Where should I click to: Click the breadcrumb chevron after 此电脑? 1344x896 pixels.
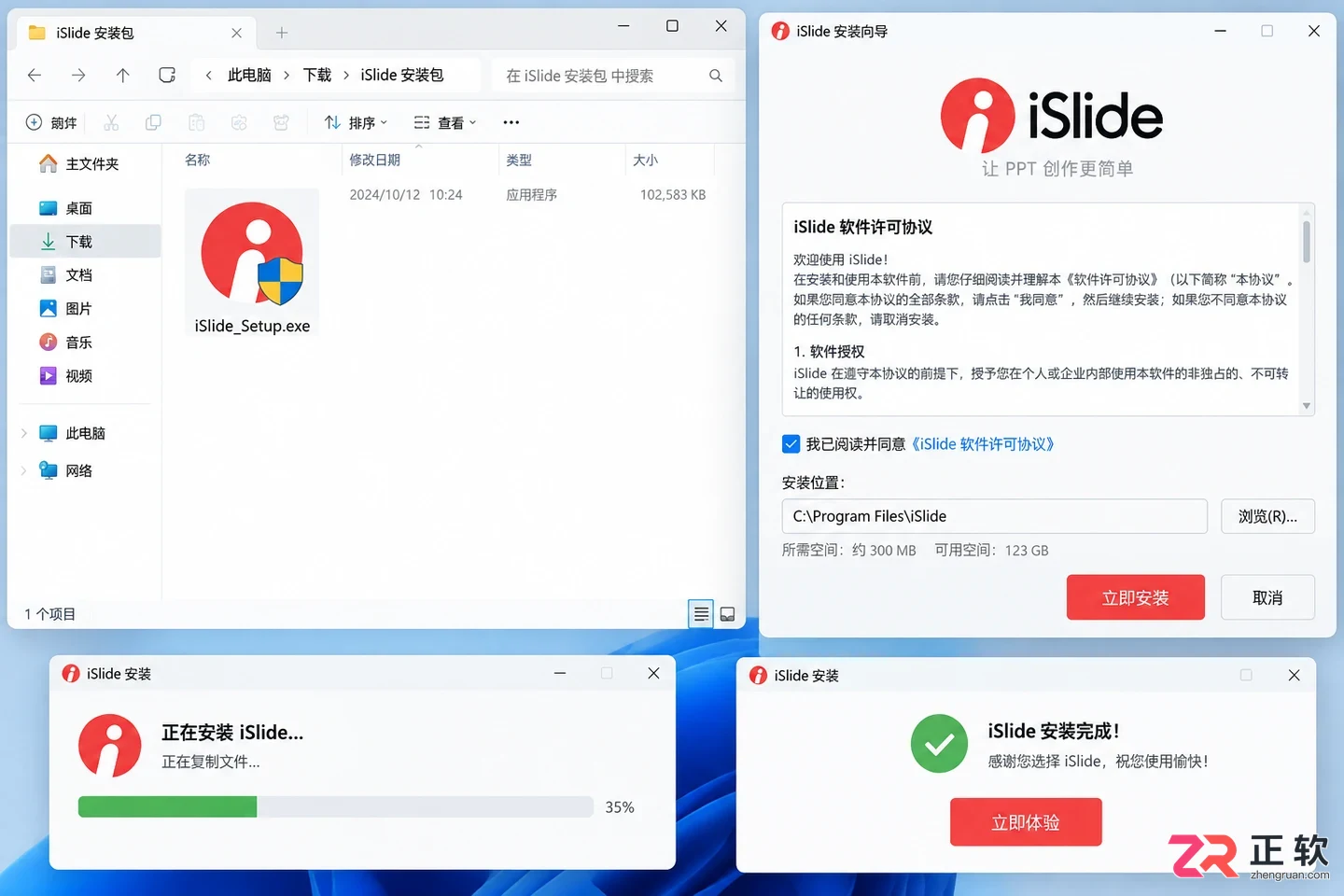tap(287, 76)
